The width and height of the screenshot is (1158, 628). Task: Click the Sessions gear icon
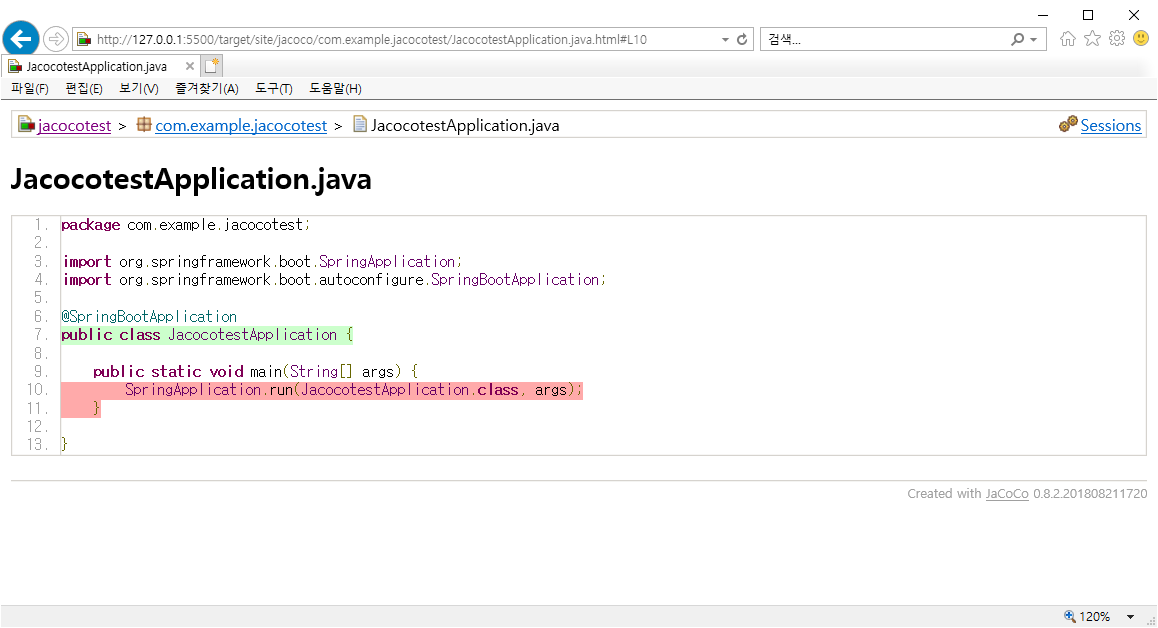[1068, 124]
